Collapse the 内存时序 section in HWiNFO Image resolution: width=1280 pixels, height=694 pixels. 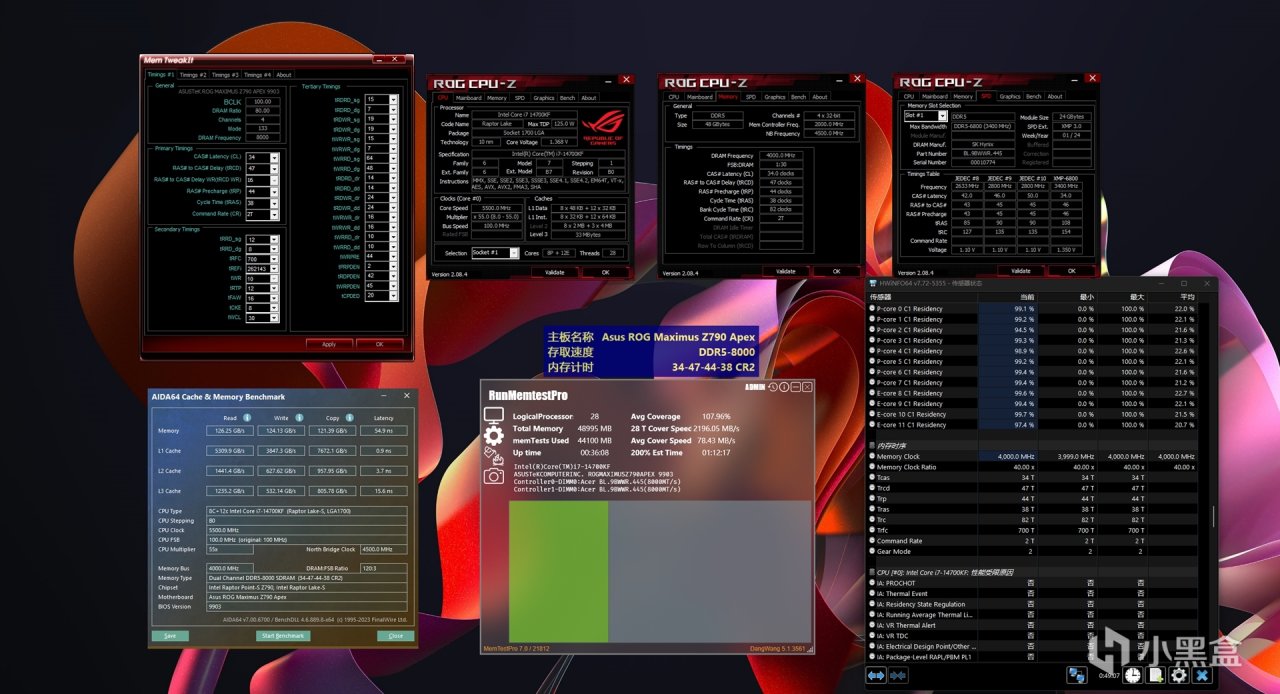[872, 445]
